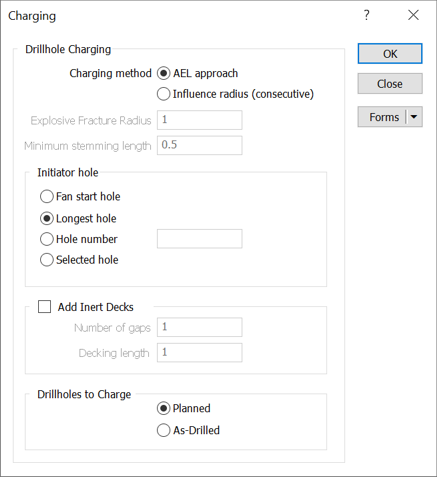Click the help question mark icon

367,15
